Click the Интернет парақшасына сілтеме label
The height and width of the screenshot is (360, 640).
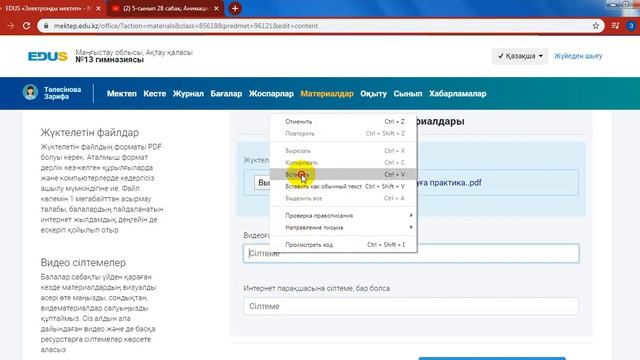tap(317, 288)
